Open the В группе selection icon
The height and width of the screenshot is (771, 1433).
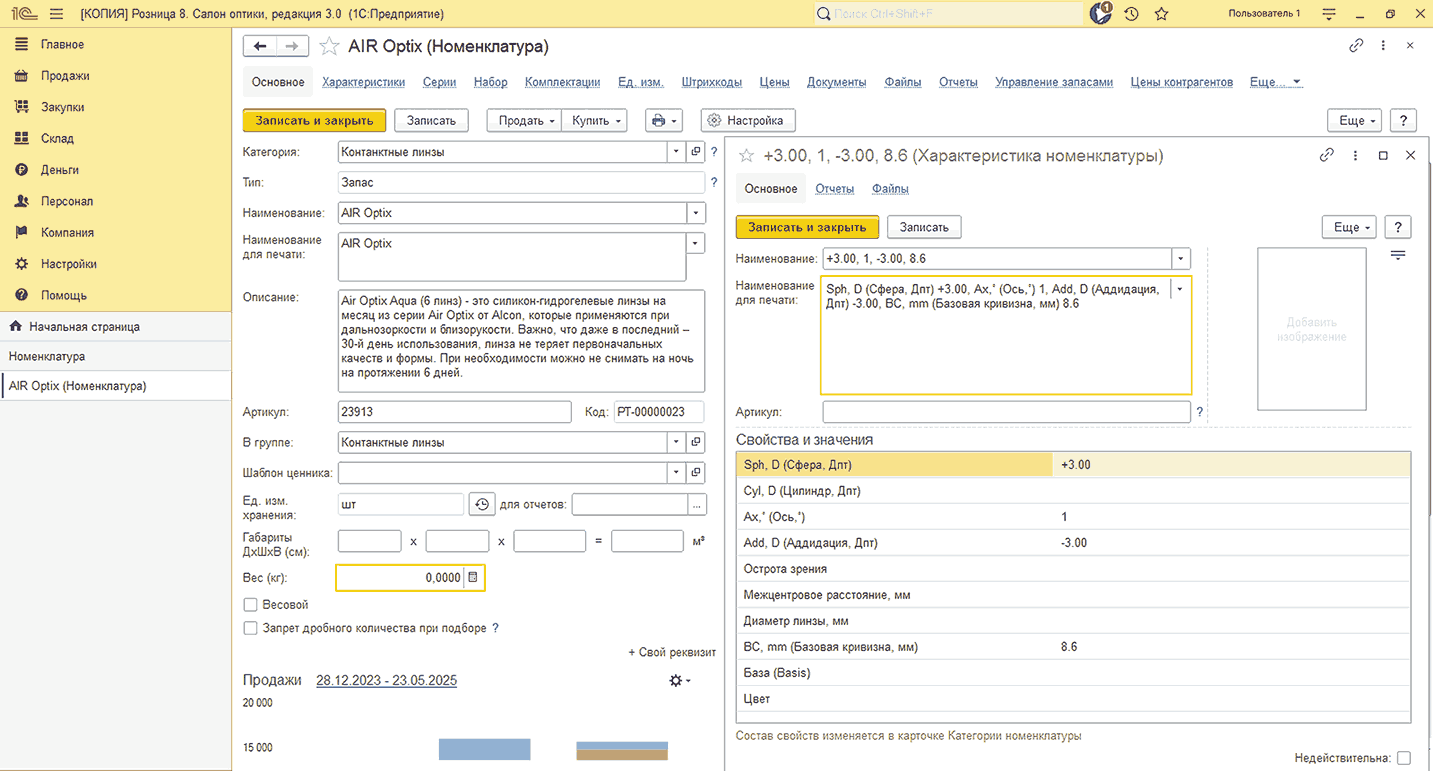tap(696, 442)
